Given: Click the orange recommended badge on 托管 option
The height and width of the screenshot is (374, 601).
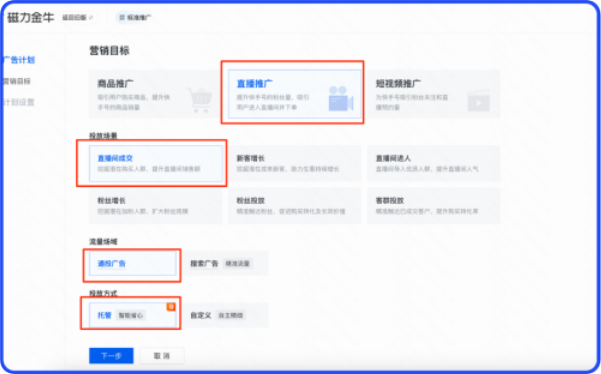Looking at the screenshot, I should [x=171, y=307].
